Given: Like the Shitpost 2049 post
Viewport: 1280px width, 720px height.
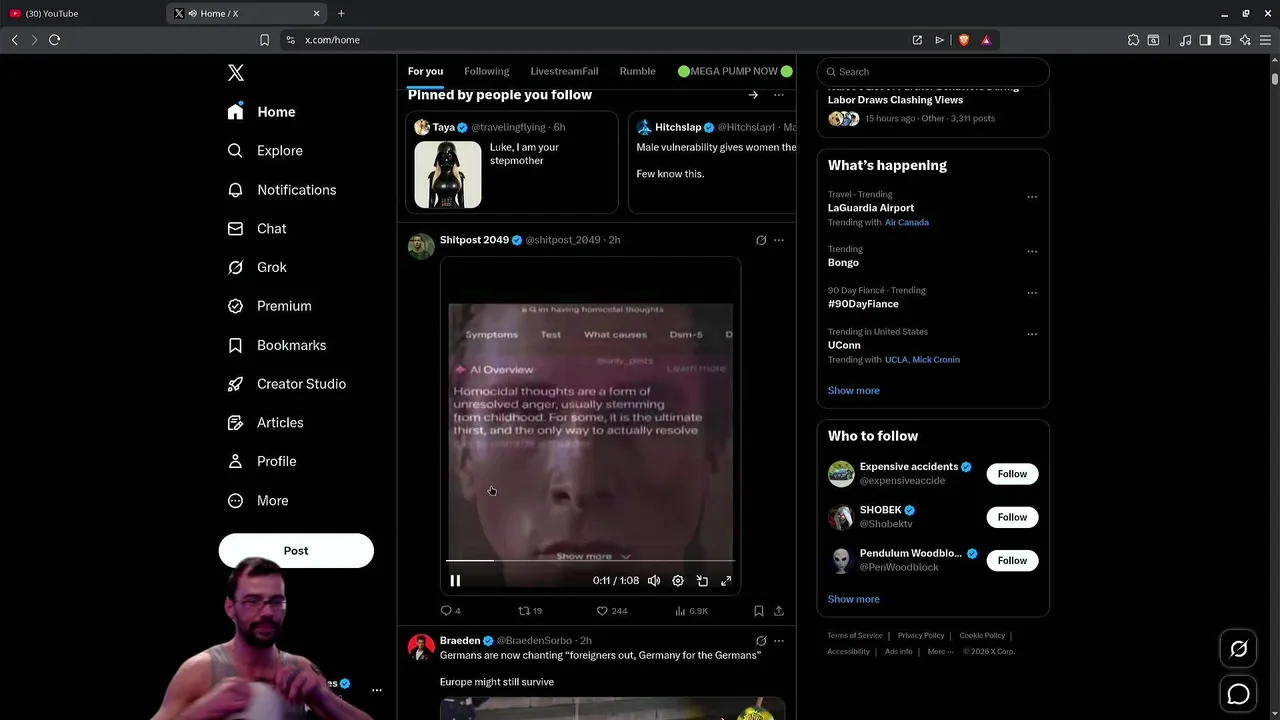Looking at the screenshot, I should click(x=611, y=610).
